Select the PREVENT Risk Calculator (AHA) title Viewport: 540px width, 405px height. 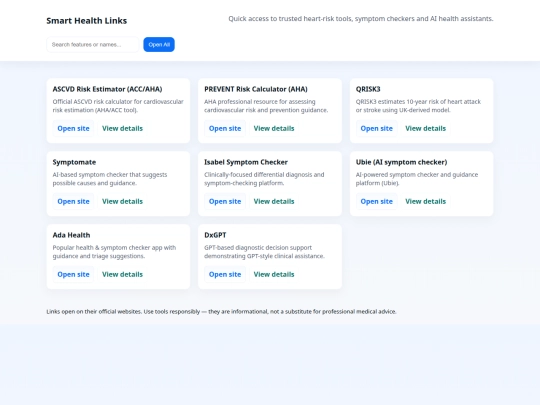coord(256,89)
